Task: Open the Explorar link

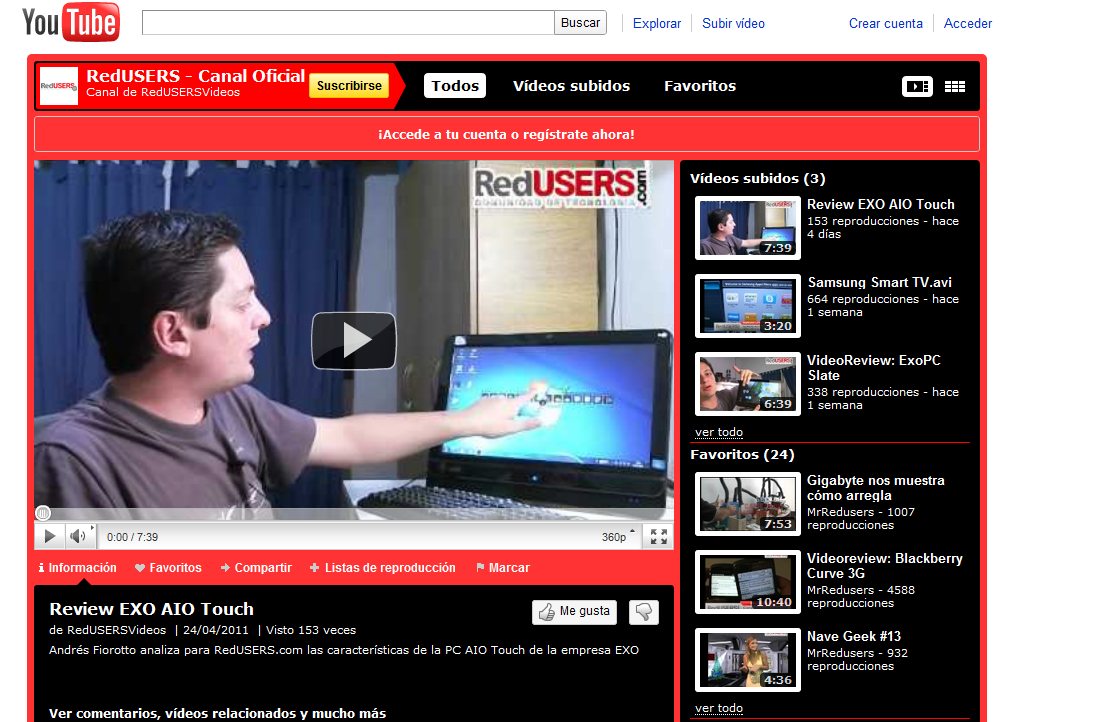Action: (656, 23)
